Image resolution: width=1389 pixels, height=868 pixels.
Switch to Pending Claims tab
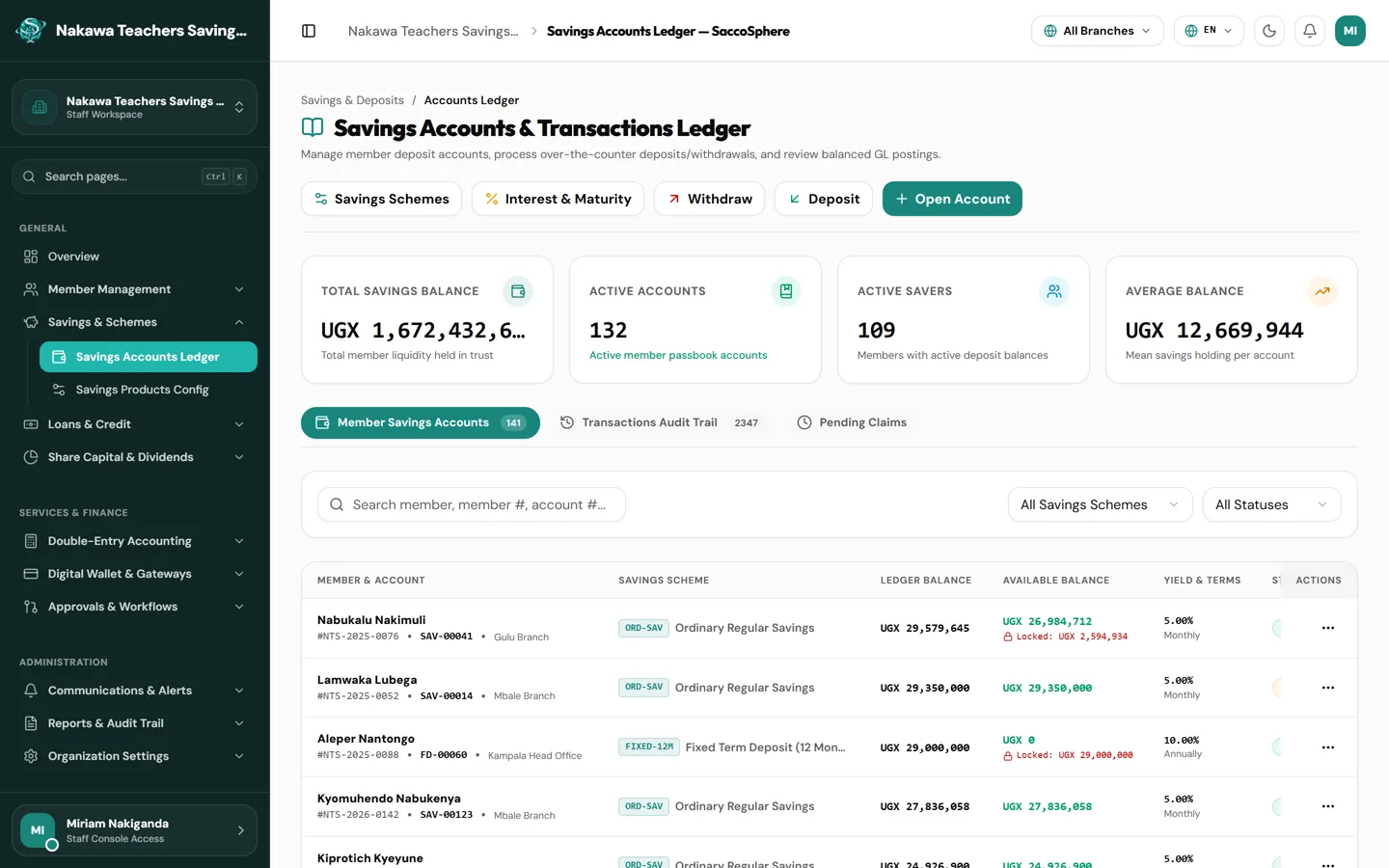852,422
